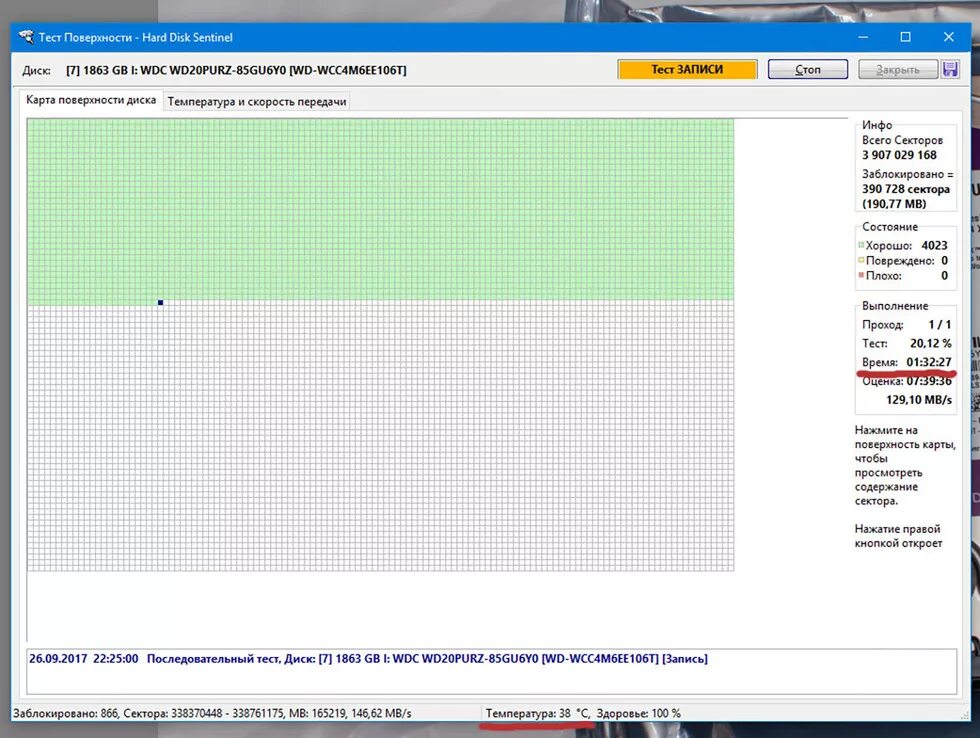
Task: Click the Стоп button
Action: [x=808, y=69]
